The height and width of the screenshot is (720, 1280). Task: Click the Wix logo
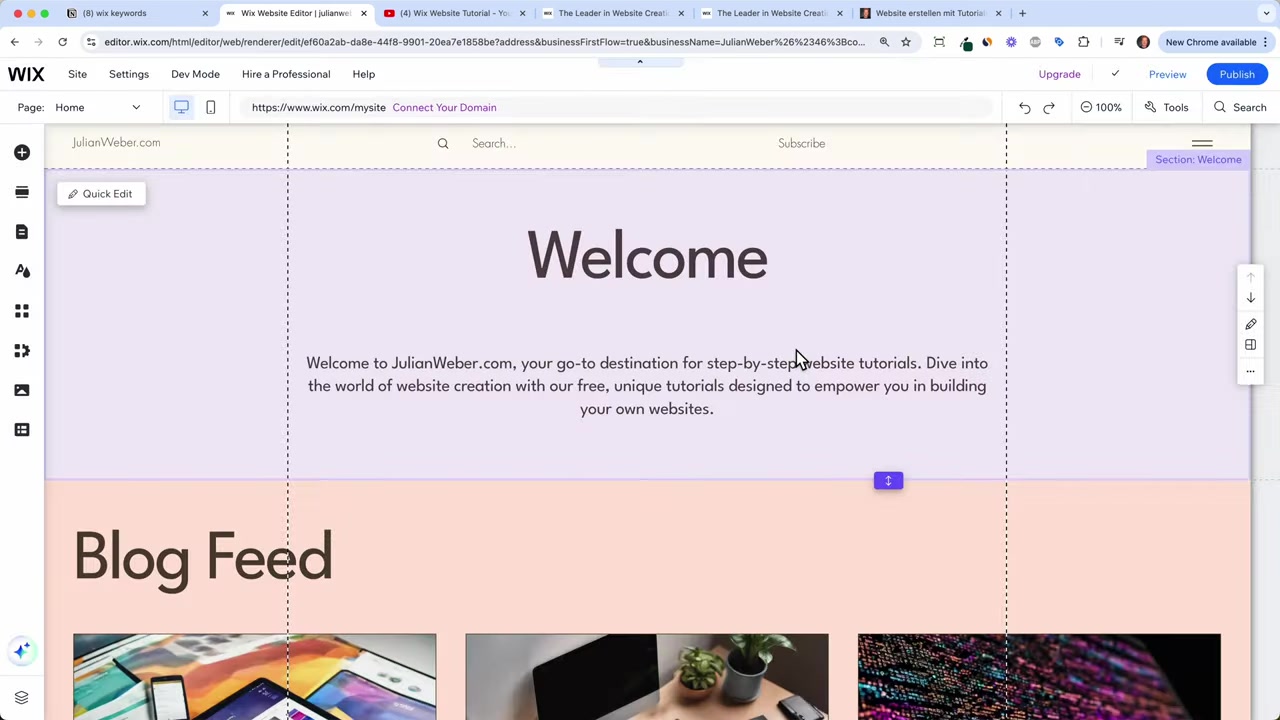point(26,74)
